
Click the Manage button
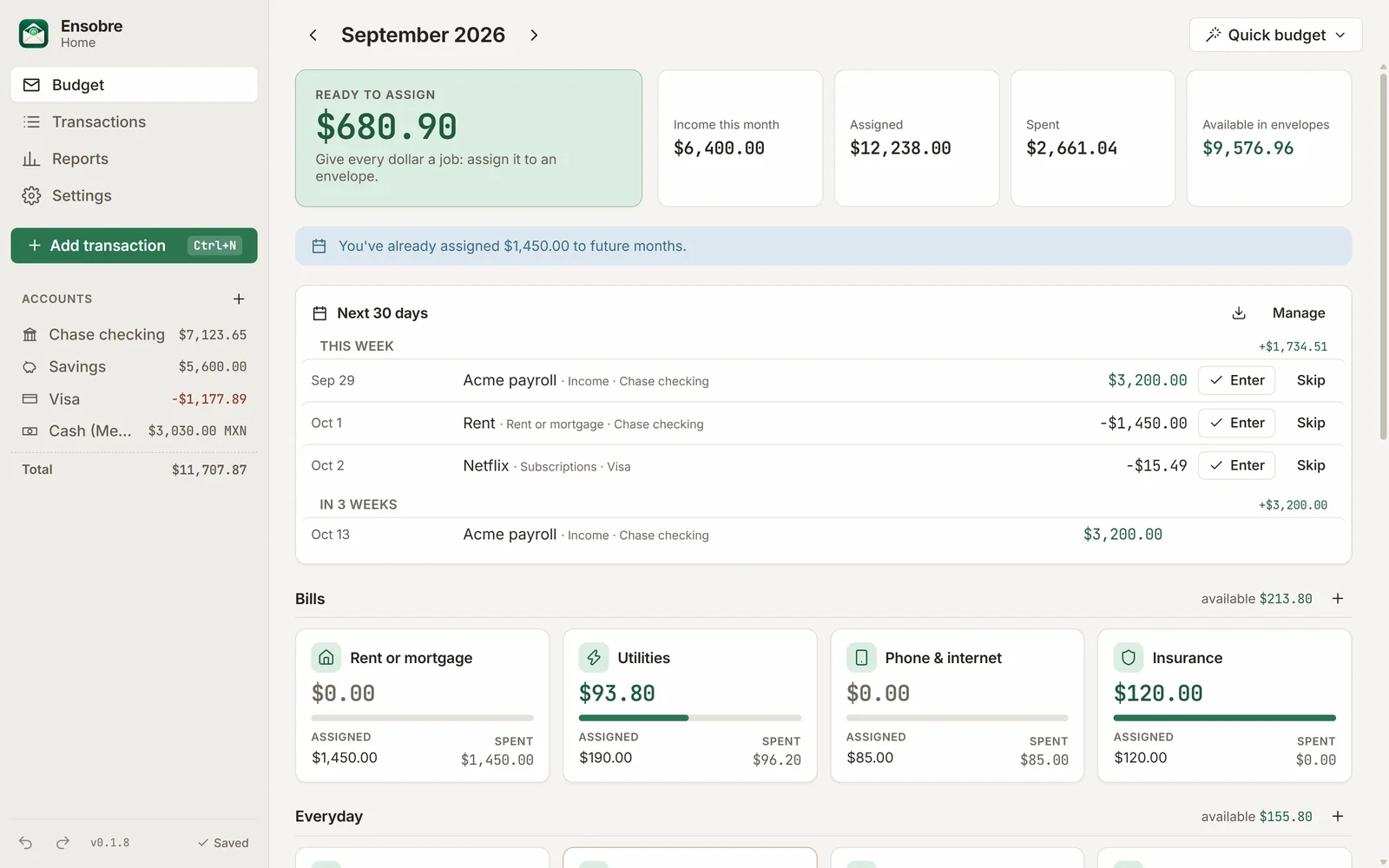tap(1299, 313)
